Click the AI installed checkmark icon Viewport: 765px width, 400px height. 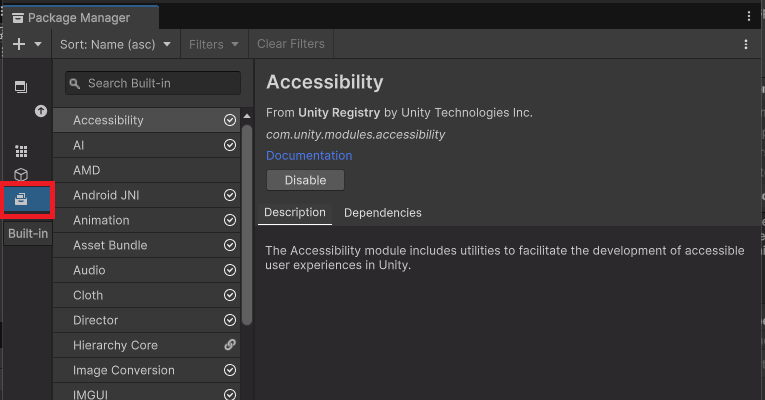[230, 145]
